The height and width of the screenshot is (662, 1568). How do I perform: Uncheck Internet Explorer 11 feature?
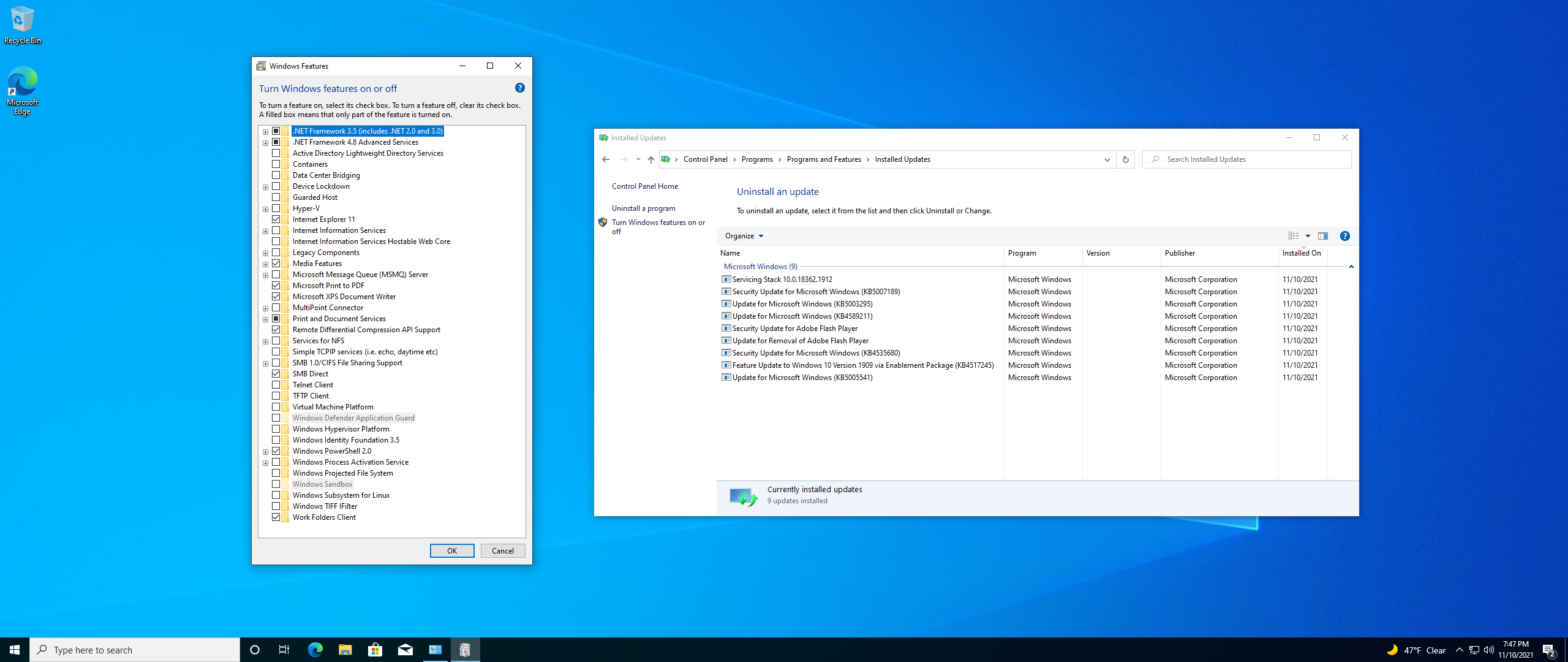[x=276, y=219]
